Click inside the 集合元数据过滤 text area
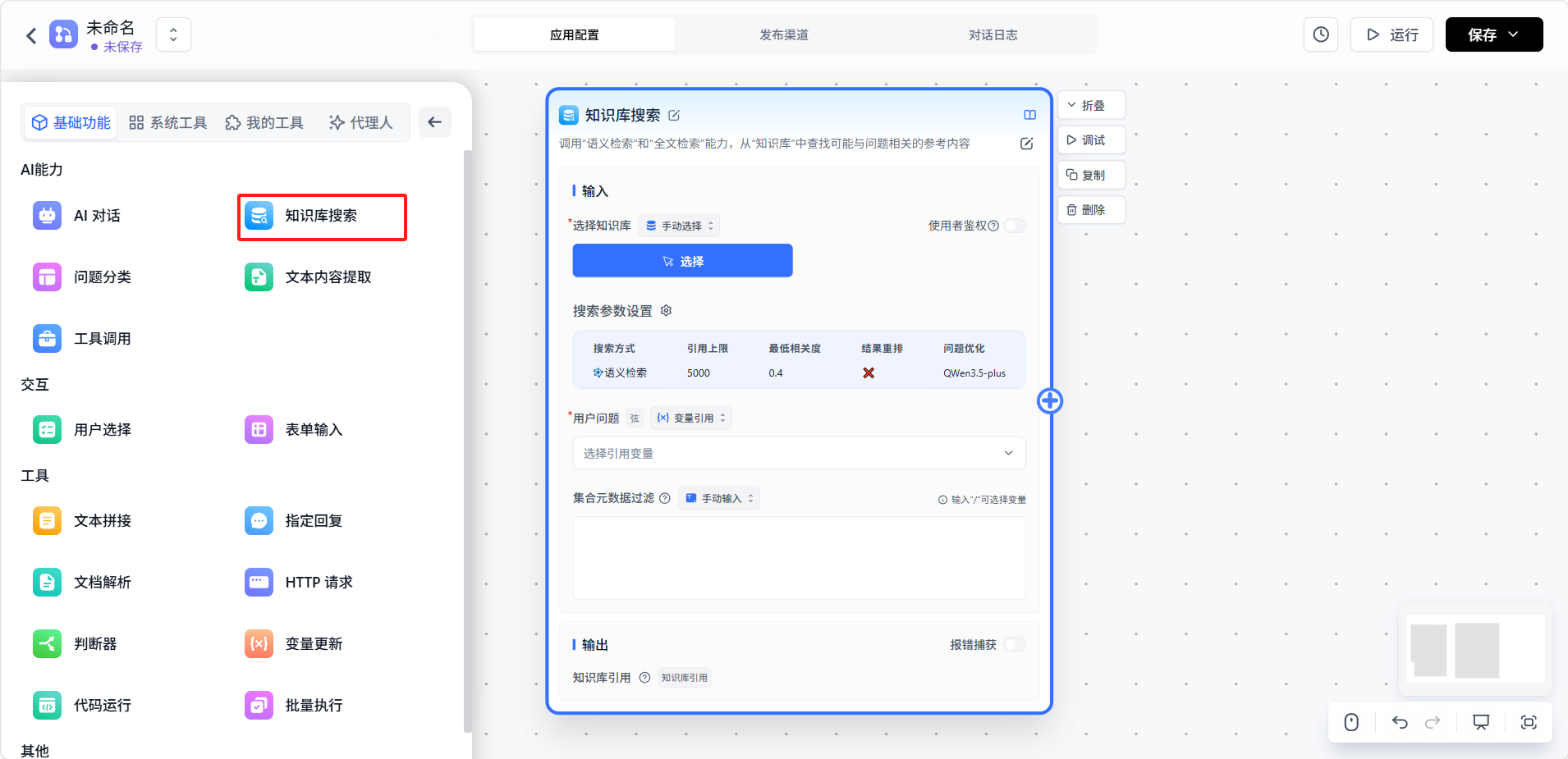This screenshot has height=759, width=1568. 798,557
